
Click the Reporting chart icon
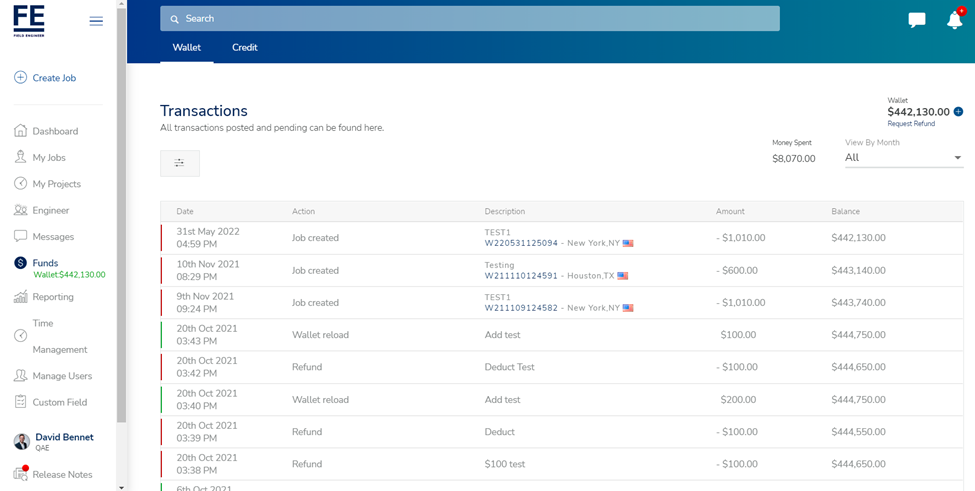[21, 296]
